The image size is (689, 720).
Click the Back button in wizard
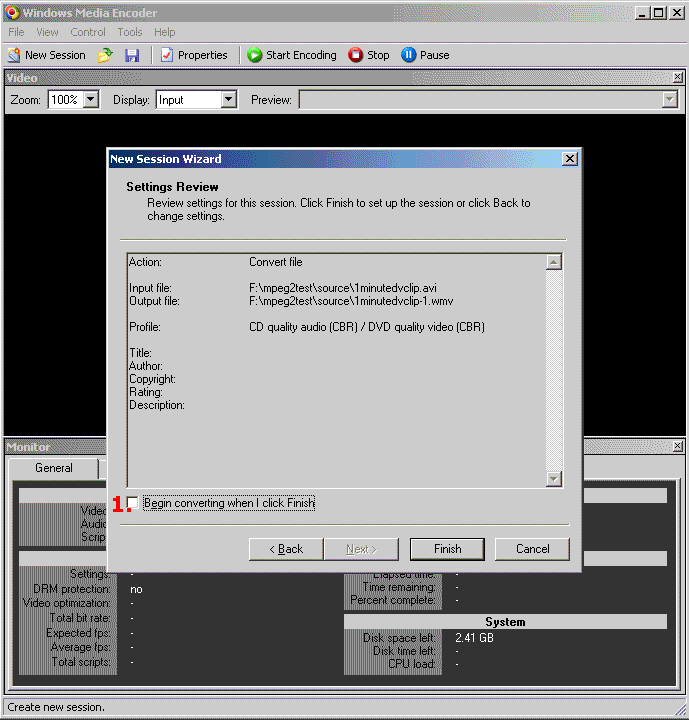pos(286,549)
